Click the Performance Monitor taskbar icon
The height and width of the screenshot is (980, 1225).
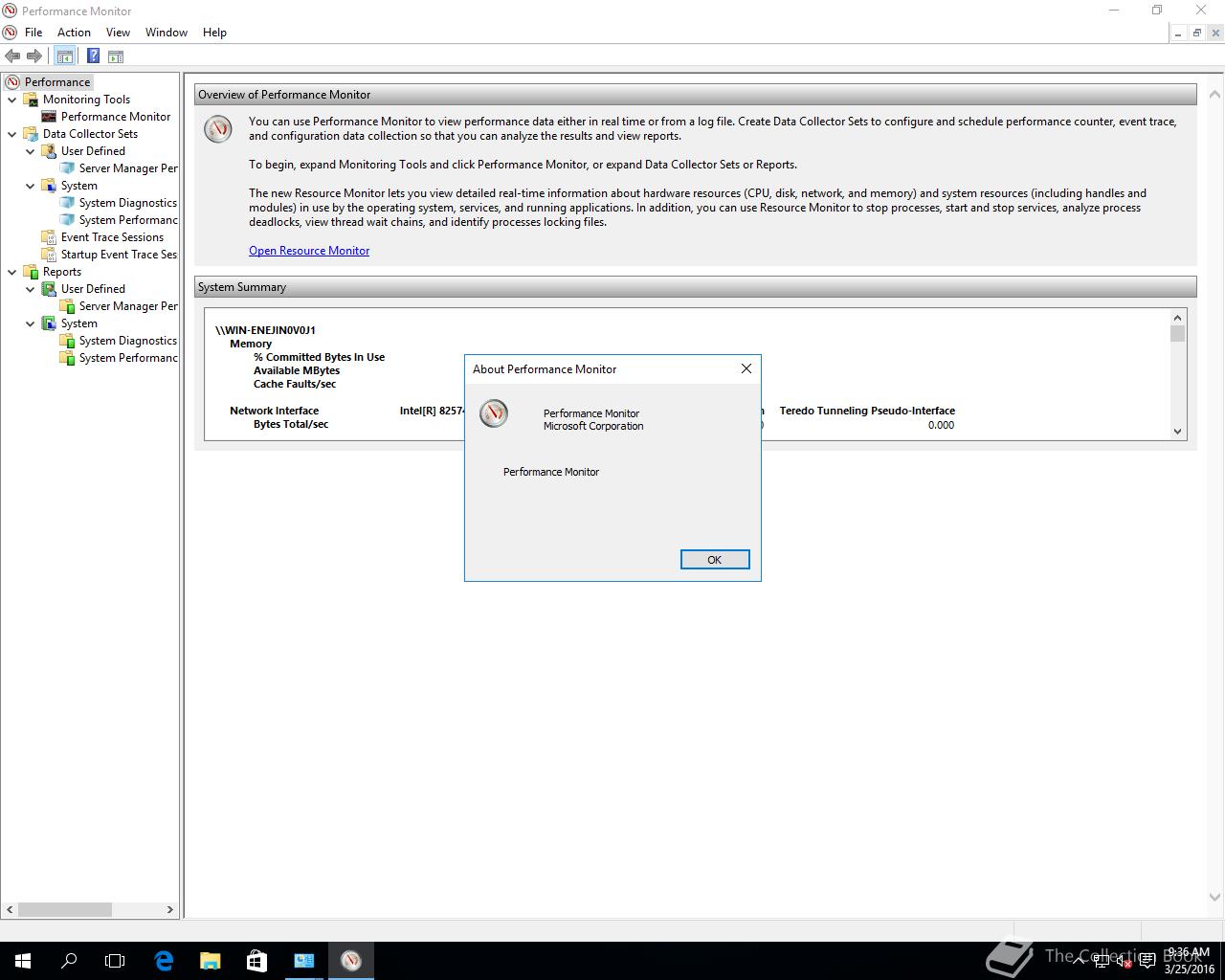pos(351,960)
